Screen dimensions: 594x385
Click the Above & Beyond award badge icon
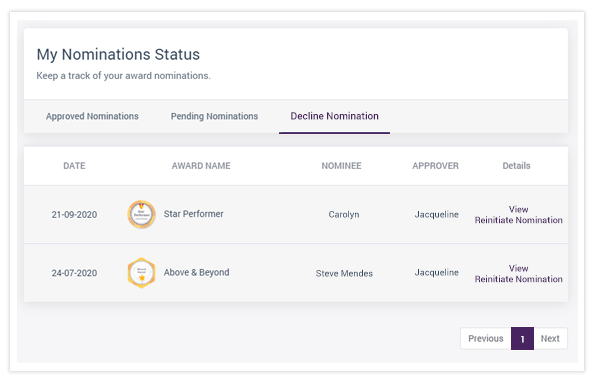pos(141,273)
